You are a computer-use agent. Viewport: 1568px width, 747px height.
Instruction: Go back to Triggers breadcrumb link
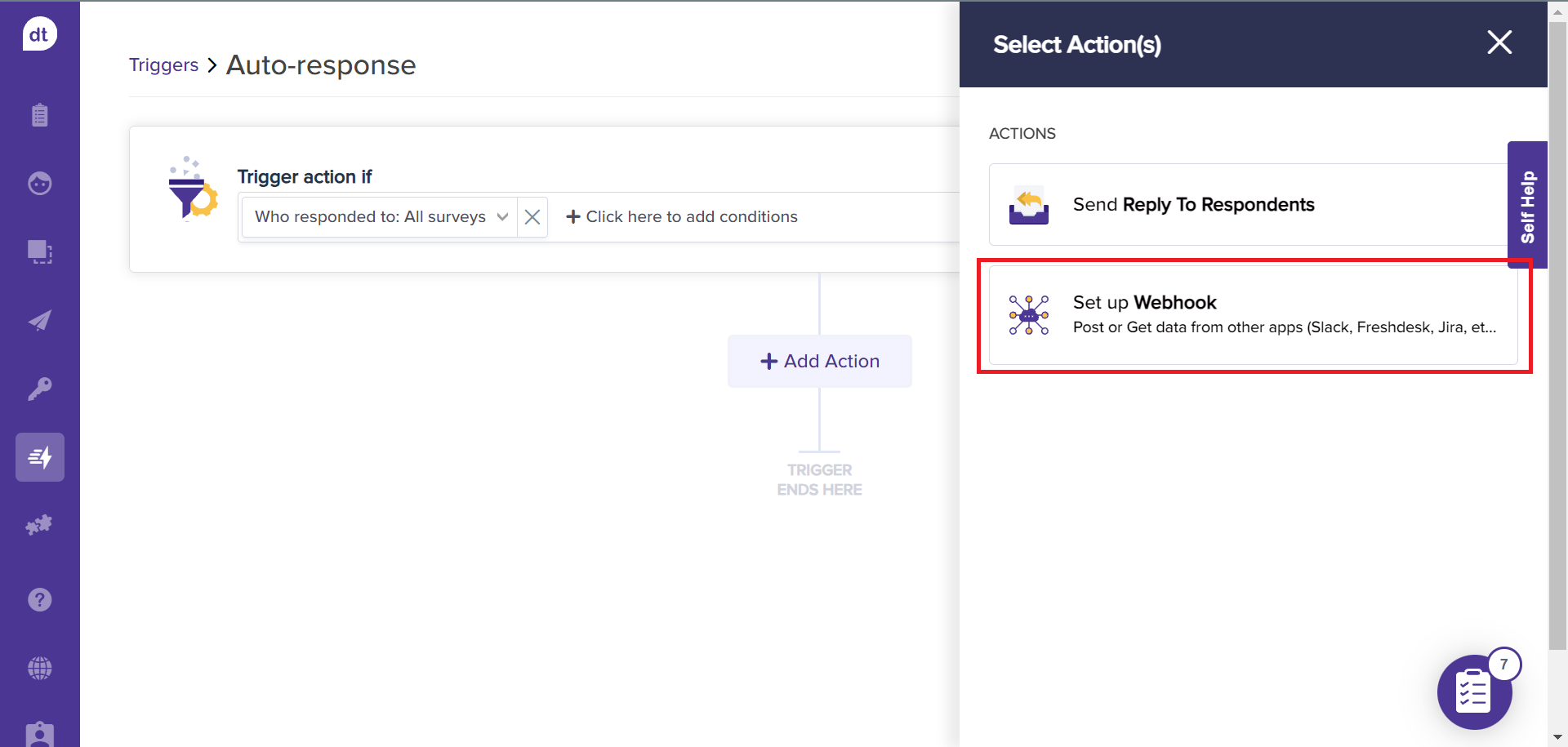tap(163, 65)
